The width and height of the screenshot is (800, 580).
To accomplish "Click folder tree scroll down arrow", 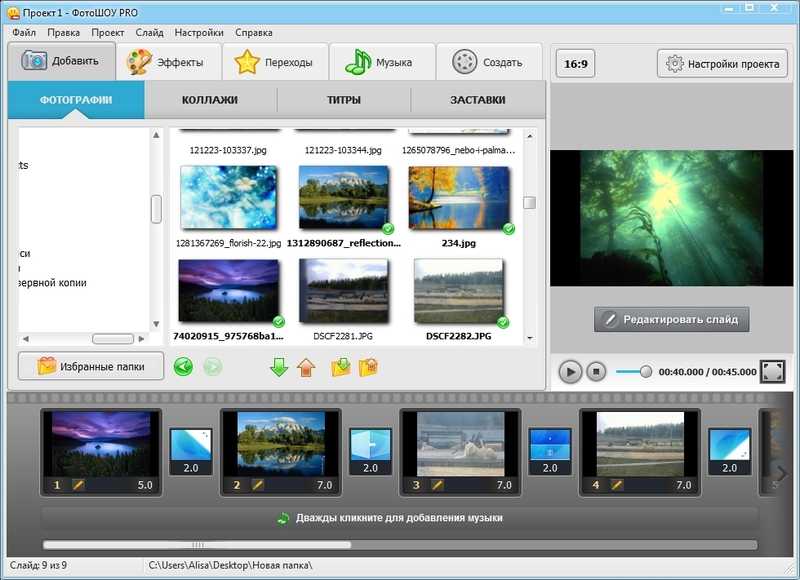I will pos(156,324).
